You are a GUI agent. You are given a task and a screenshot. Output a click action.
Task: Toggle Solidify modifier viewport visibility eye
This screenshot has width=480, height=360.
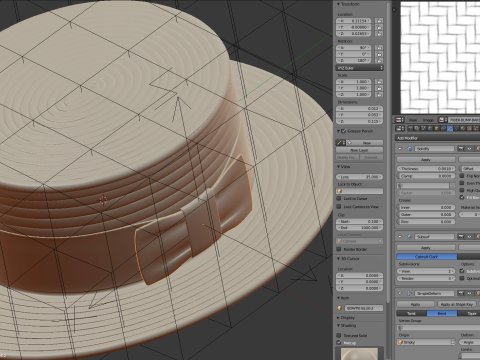469,149
